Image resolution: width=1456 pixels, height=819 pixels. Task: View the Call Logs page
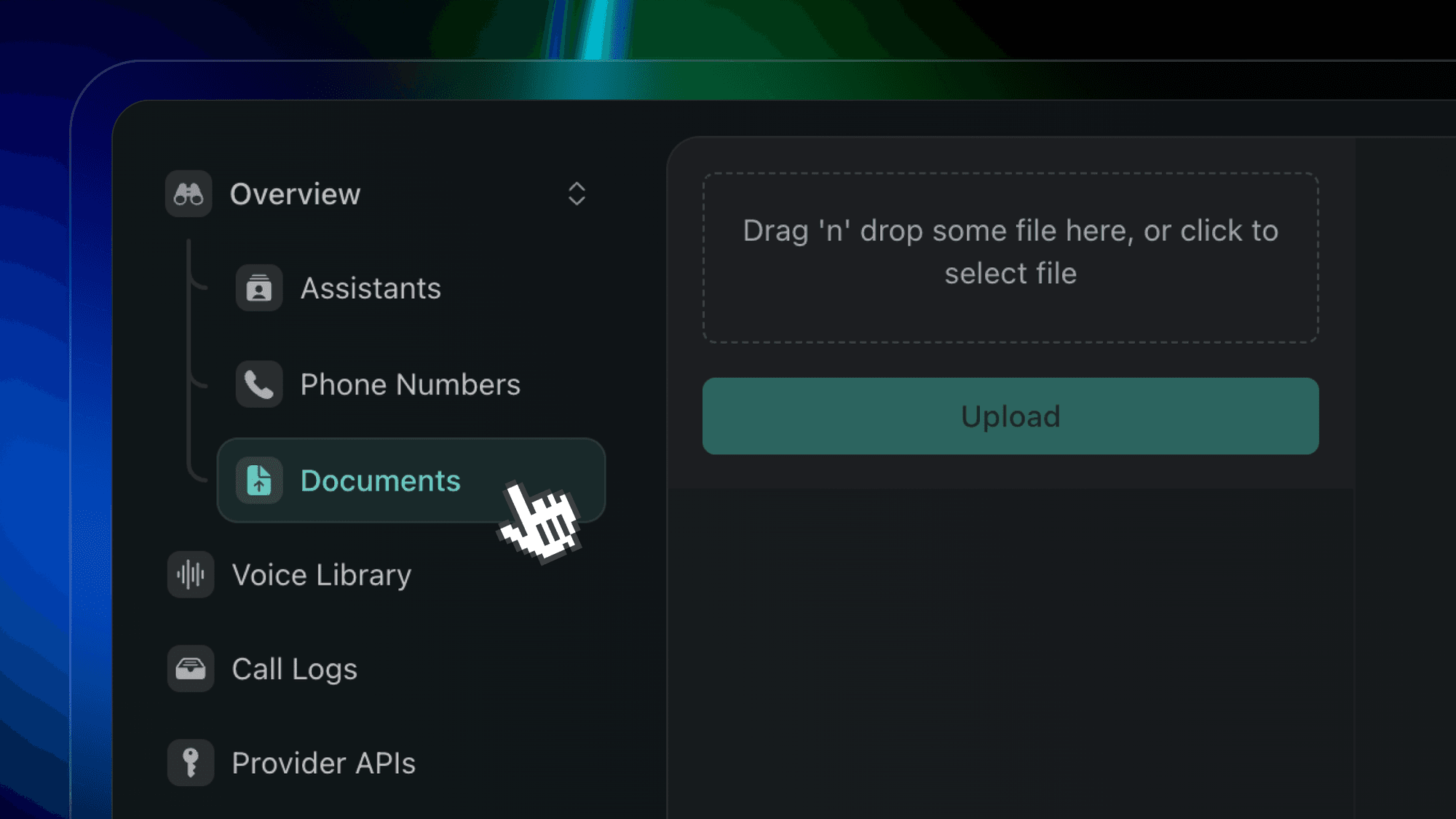point(294,669)
